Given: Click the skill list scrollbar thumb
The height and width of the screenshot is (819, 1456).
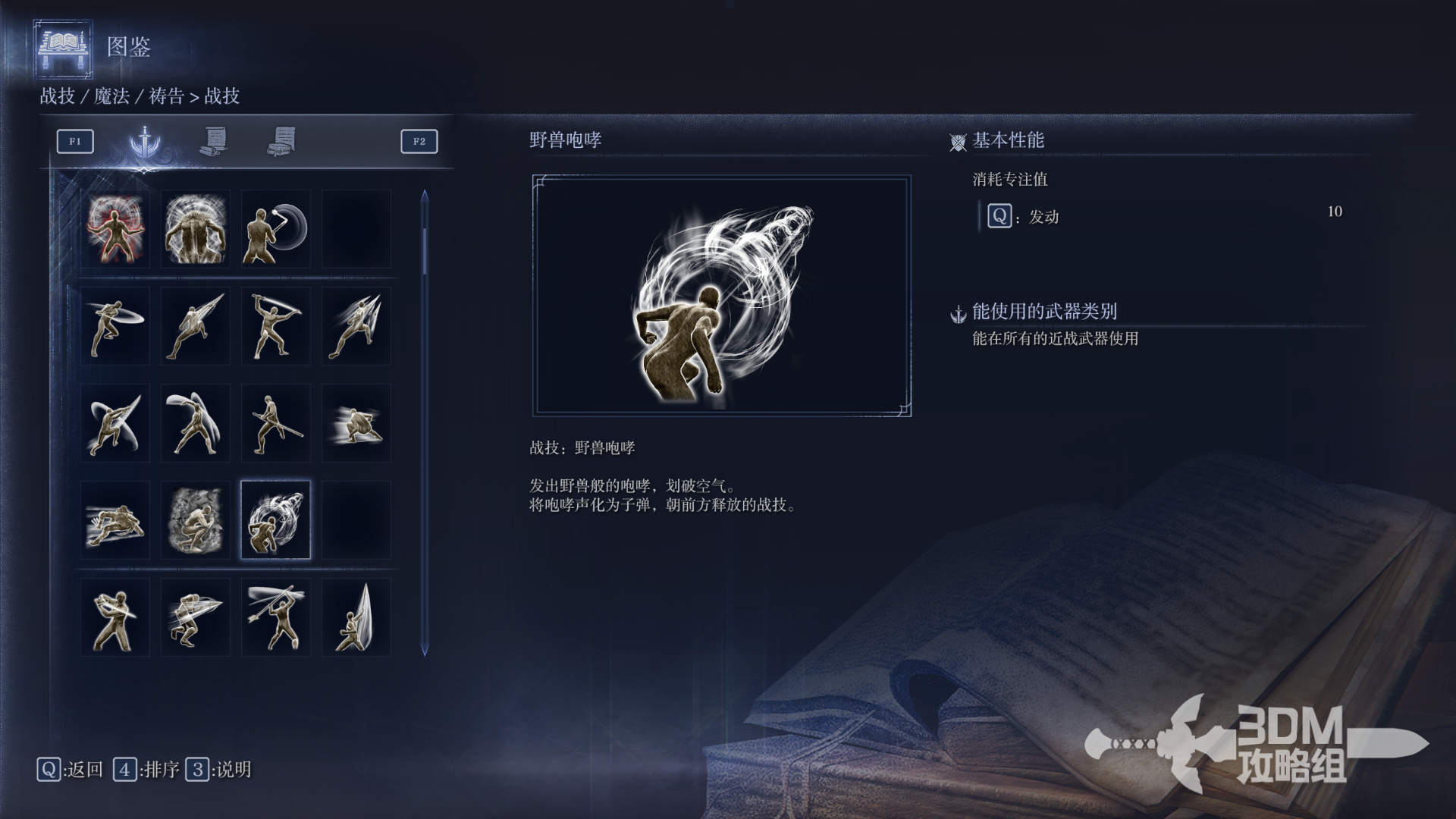Looking at the screenshot, I should pos(425,250).
